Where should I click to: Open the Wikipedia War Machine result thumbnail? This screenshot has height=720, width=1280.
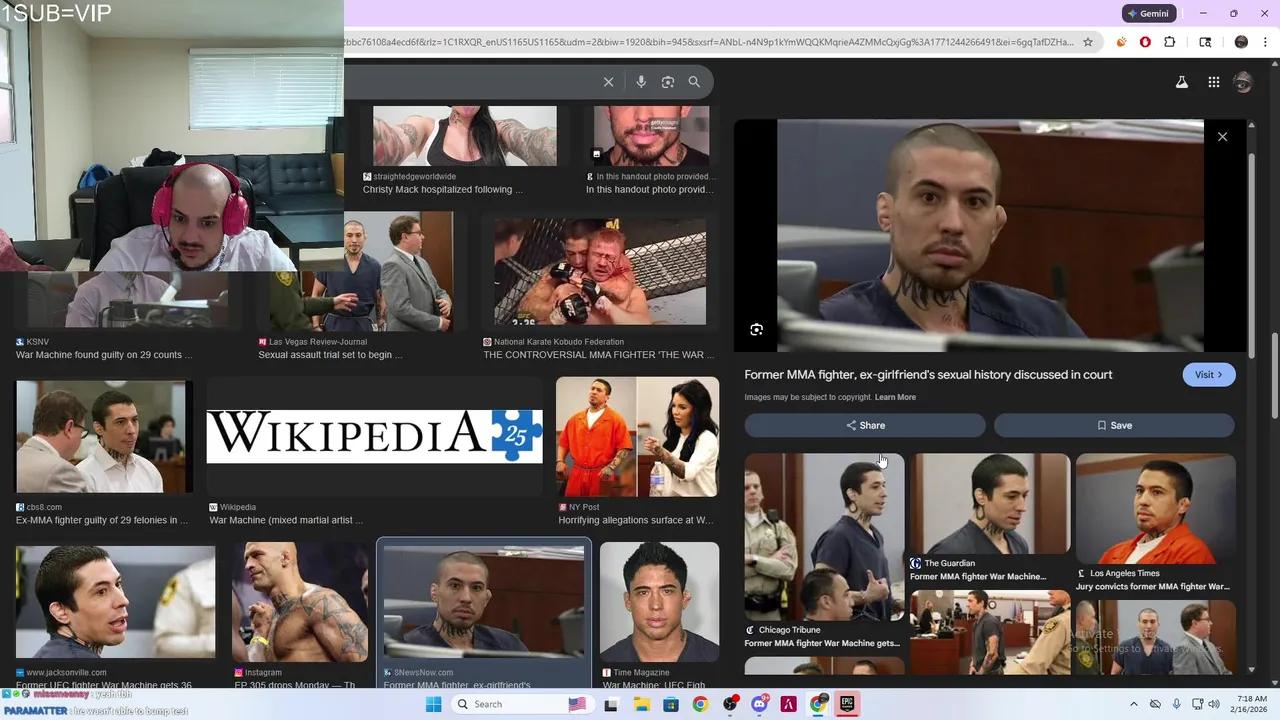point(374,436)
